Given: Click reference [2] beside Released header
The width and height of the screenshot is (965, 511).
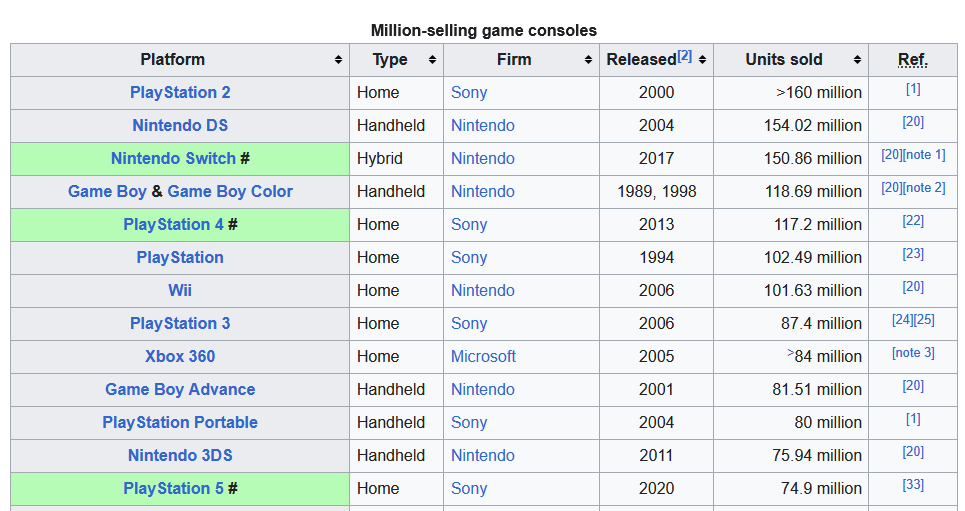Looking at the screenshot, I should coord(684,56).
